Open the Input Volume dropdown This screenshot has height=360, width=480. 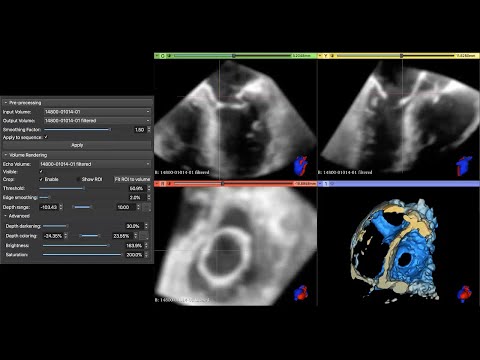click(97, 112)
